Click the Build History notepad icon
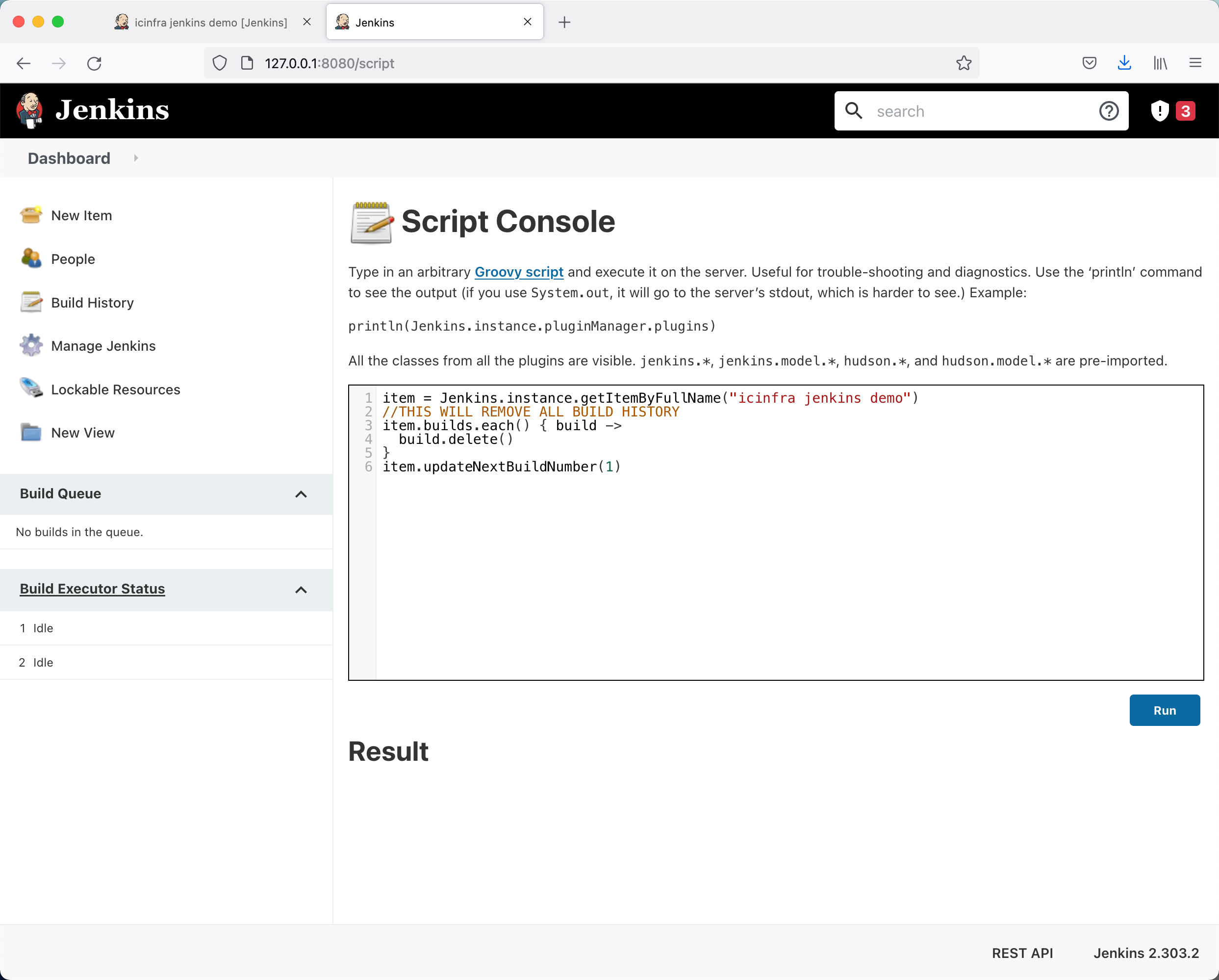Screen dimensions: 1219x980 (30, 303)
